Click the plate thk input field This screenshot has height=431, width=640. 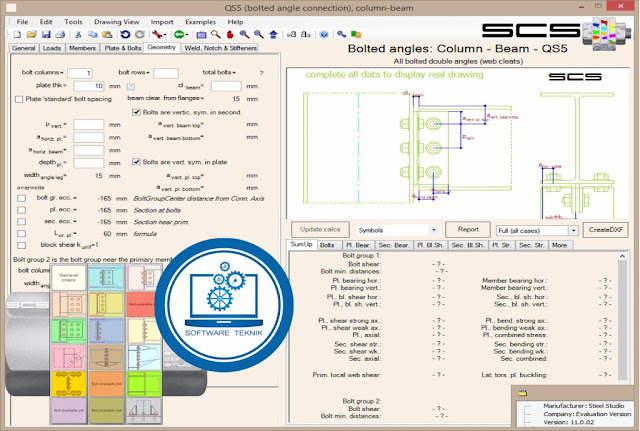coord(89,86)
